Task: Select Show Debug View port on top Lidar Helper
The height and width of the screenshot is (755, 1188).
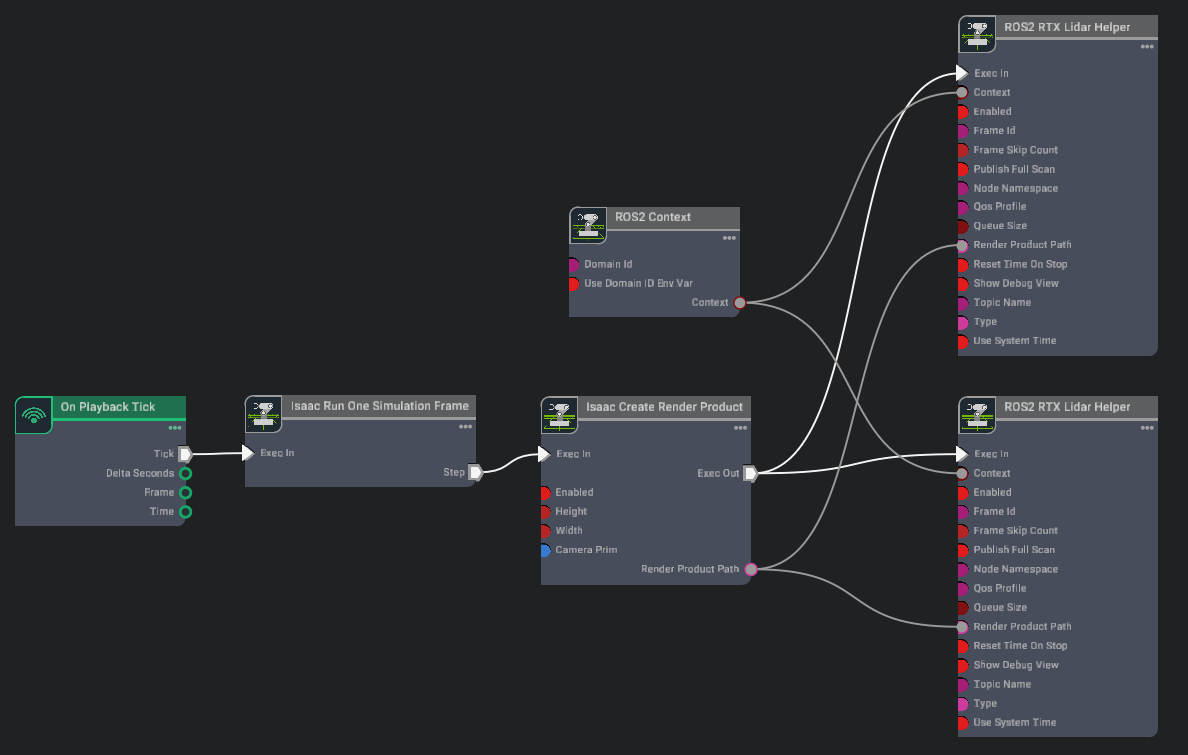Action: 962,284
